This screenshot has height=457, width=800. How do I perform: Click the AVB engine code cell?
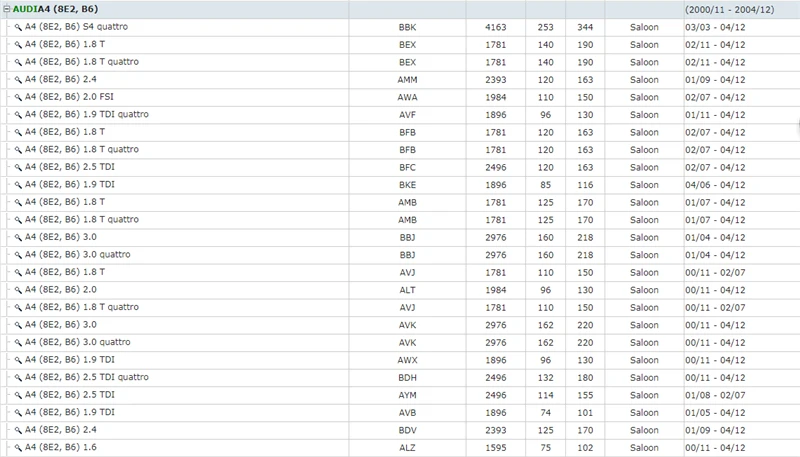[407, 413]
